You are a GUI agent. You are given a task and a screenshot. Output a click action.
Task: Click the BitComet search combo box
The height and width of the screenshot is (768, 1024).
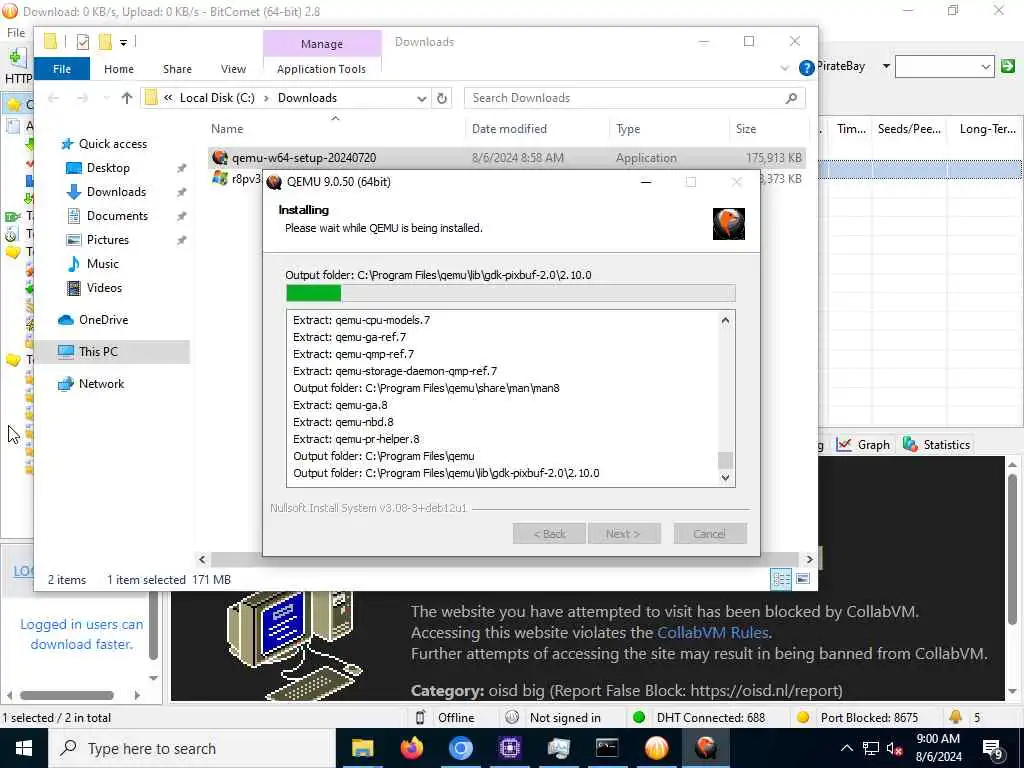click(x=944, y=67)
